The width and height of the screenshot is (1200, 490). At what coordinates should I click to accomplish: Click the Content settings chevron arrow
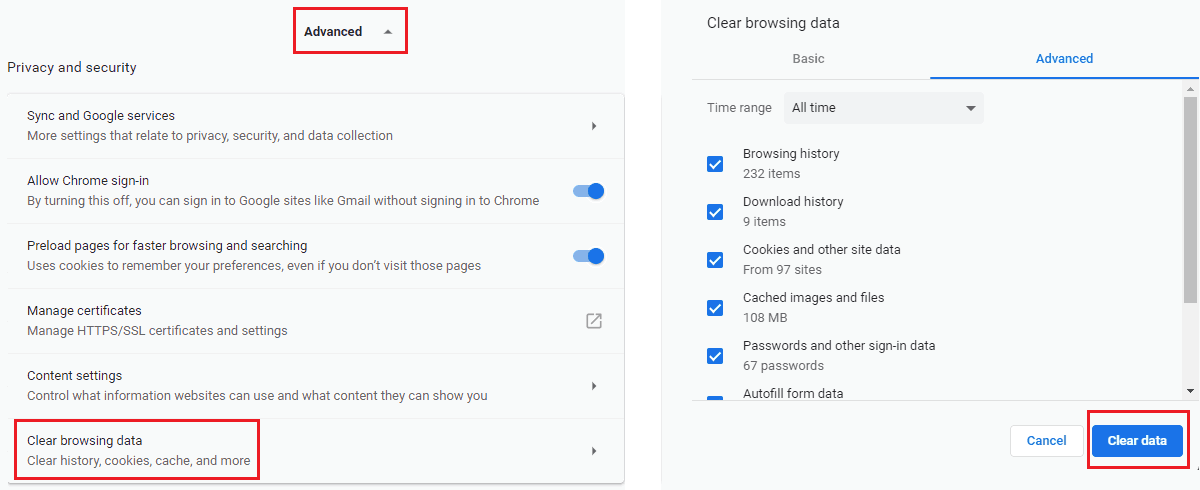coord(594,386)
